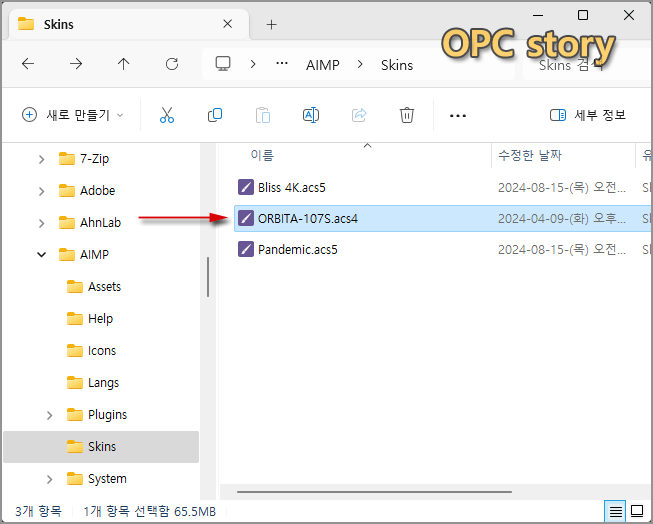Close the Skins tab

[x=227, y=24]
